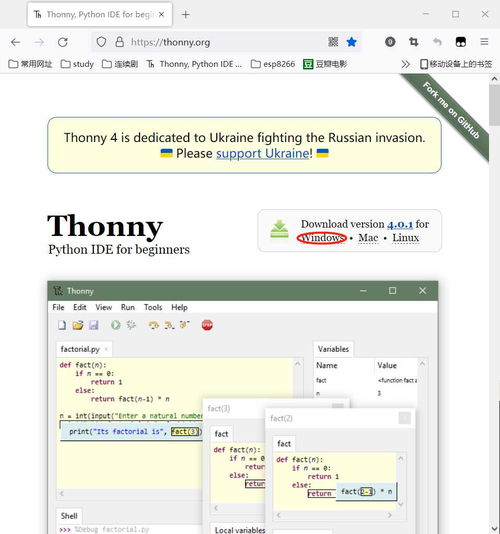Viewport: 500px width, 534px height.
Task: Click the Windows download link
Action: [322, 238]
